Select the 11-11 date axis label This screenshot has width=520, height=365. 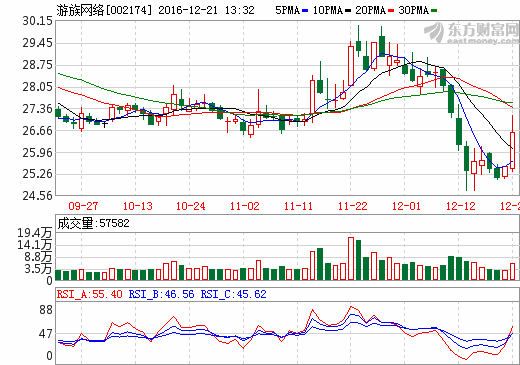point(298,206)
